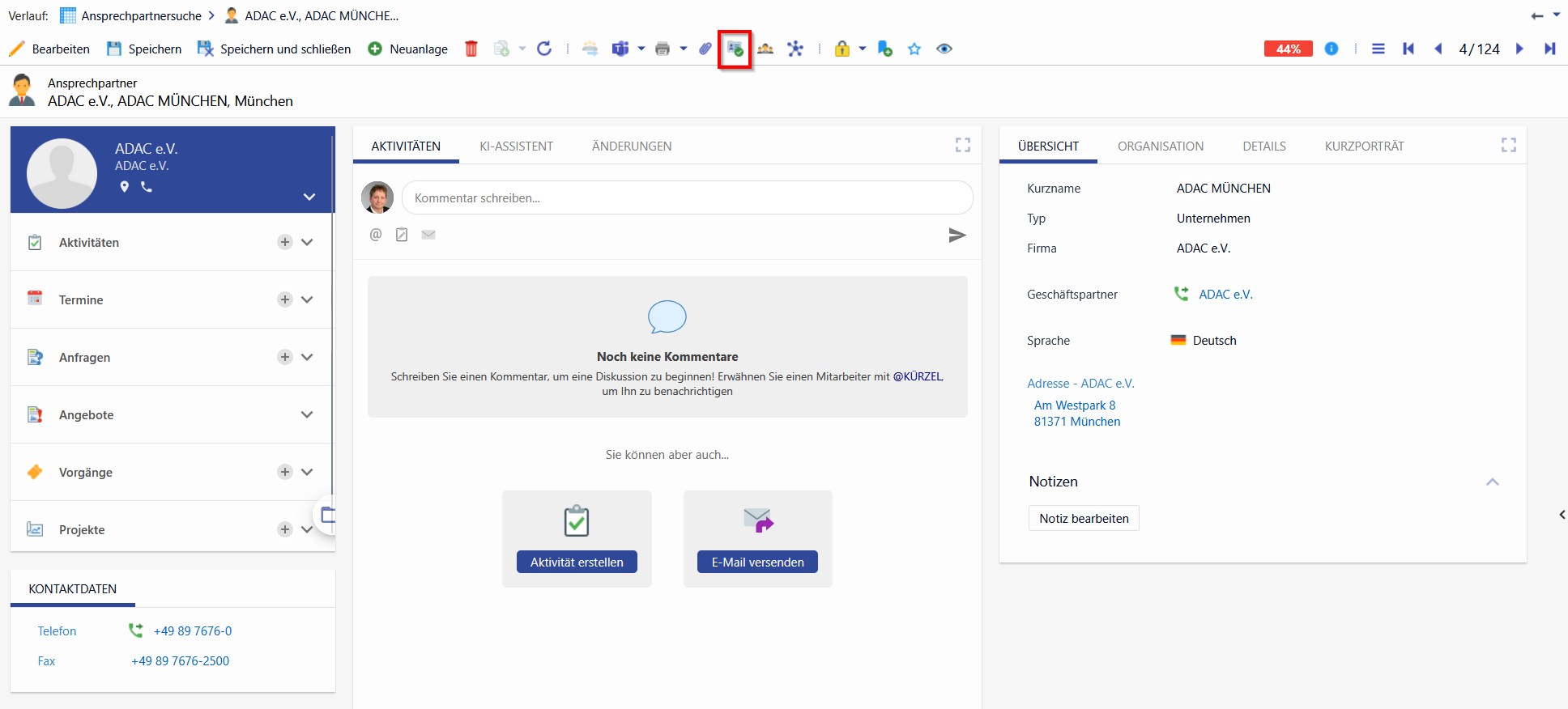Click Neuanlage button
The image size is (1568, 709).
(407, 49)
